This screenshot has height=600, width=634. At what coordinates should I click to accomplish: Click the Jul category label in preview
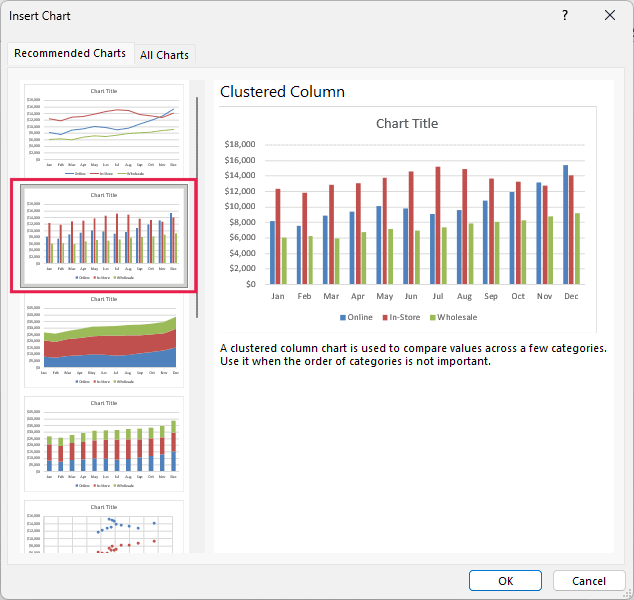[438, 296]
